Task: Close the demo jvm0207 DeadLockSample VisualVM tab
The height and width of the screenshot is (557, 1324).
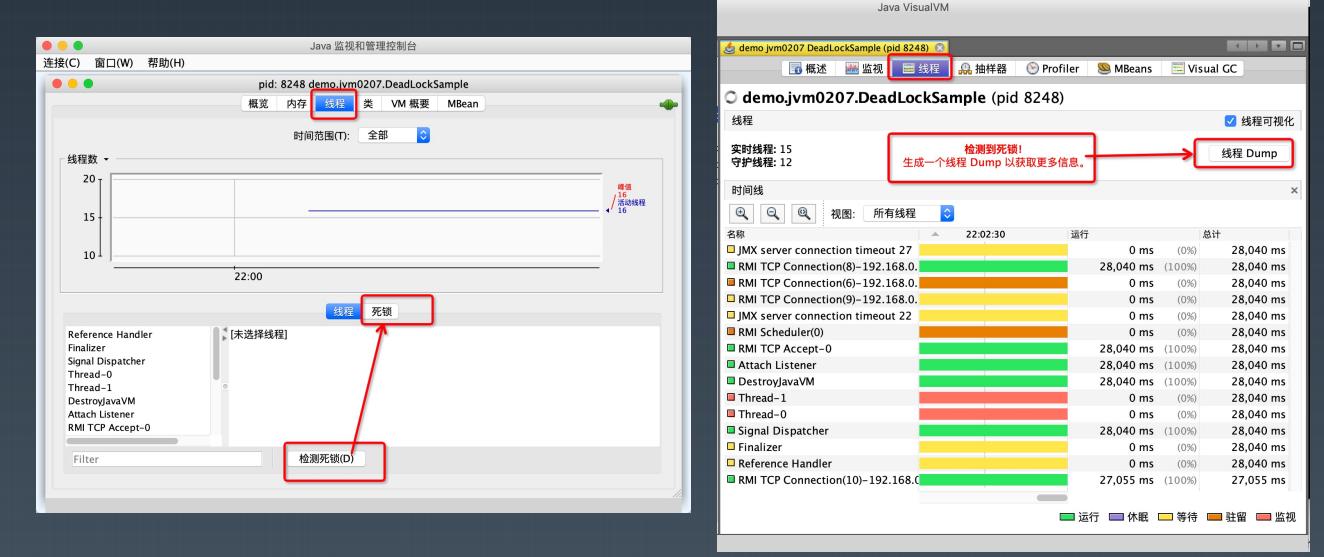Action: [x=940, y=47]
